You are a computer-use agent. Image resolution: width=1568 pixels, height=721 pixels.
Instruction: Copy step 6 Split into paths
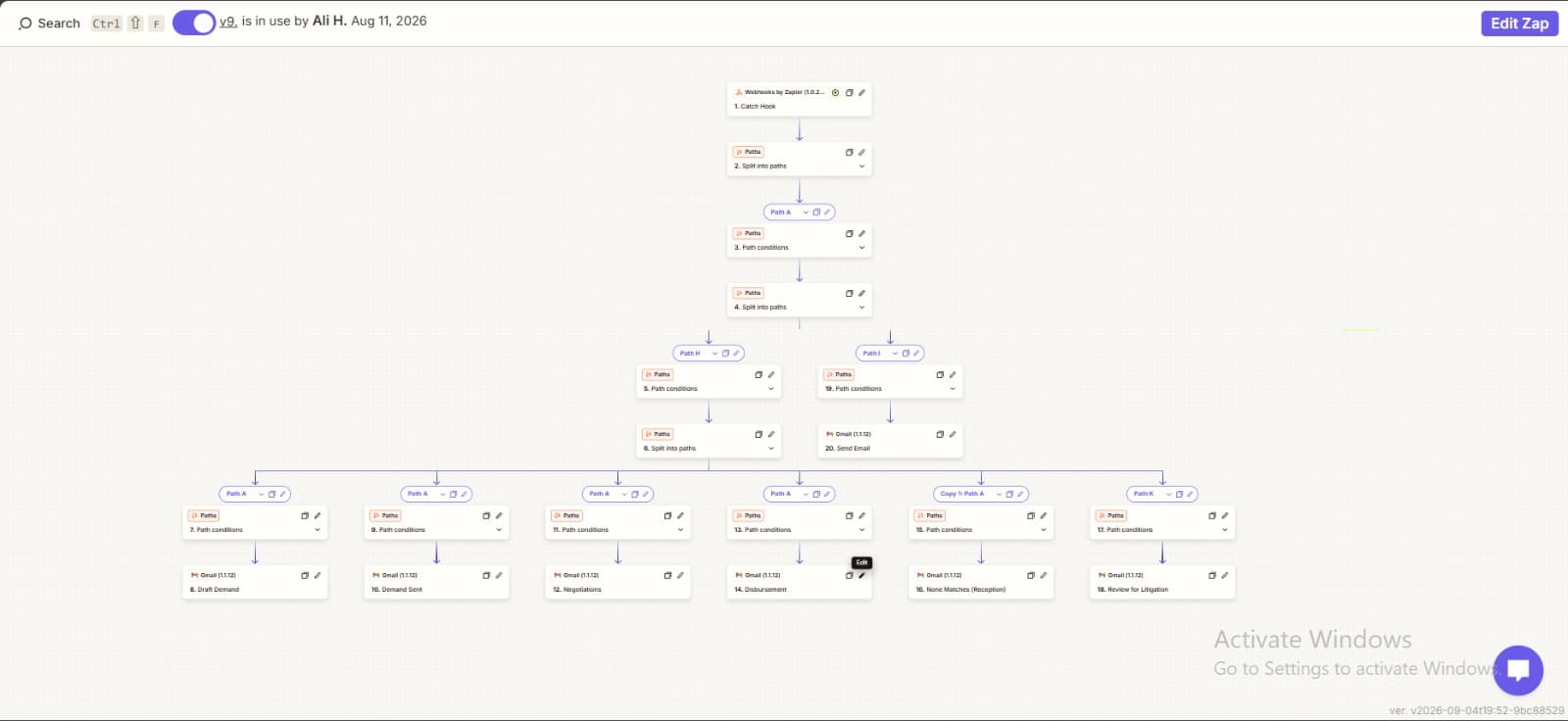click(x=759, y=434)
